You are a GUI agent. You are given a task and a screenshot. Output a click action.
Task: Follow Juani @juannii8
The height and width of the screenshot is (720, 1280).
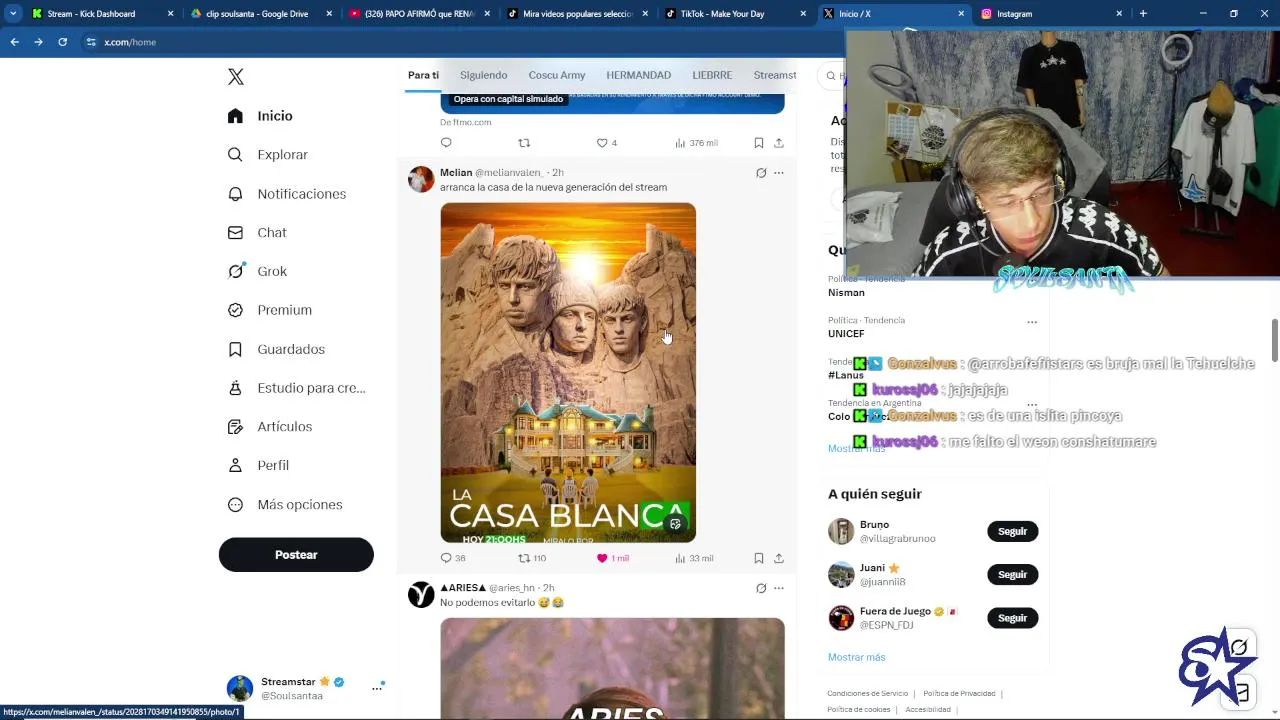tap(1012, 574)
